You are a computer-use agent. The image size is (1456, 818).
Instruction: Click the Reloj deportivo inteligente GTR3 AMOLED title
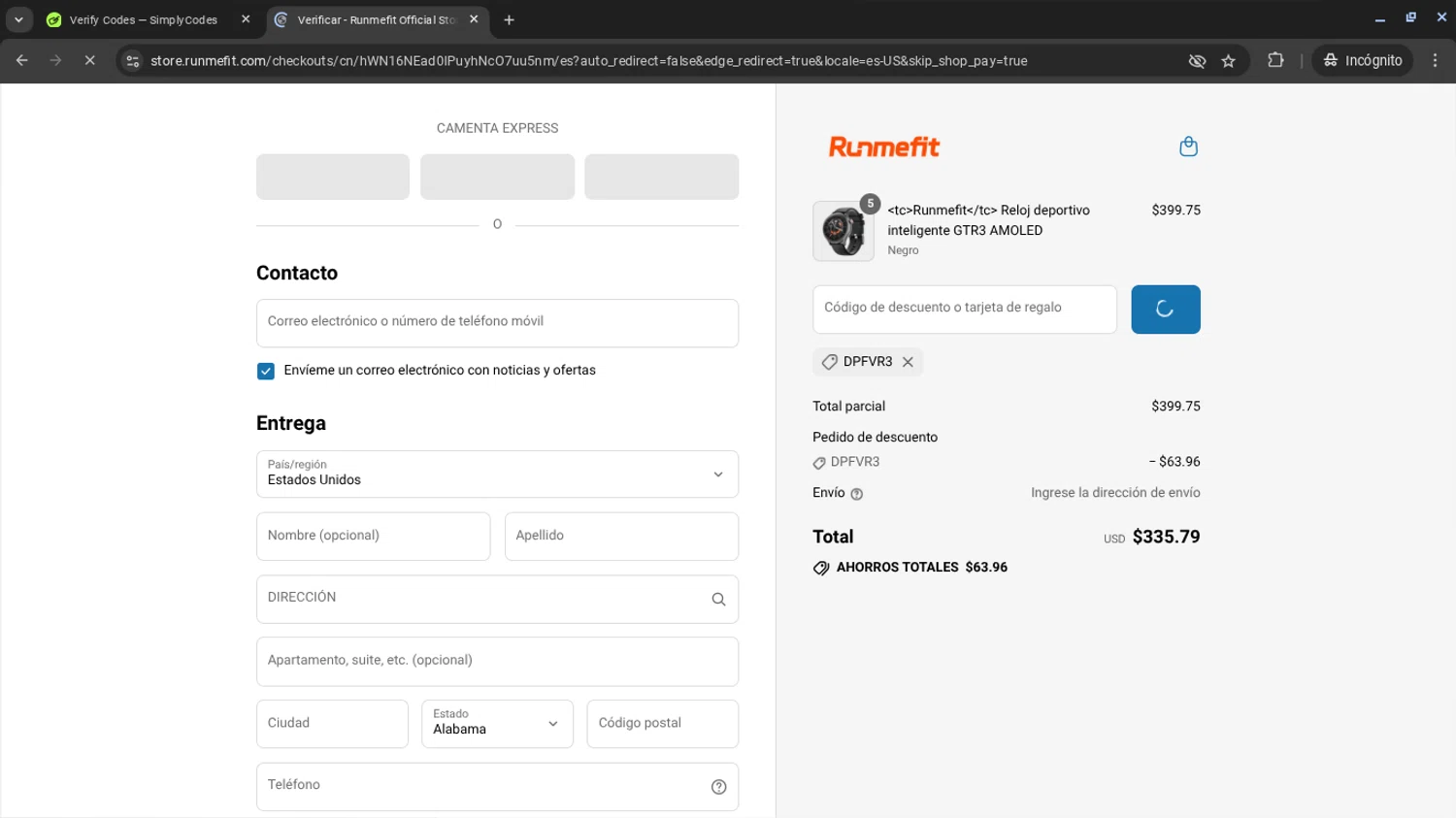988,220
